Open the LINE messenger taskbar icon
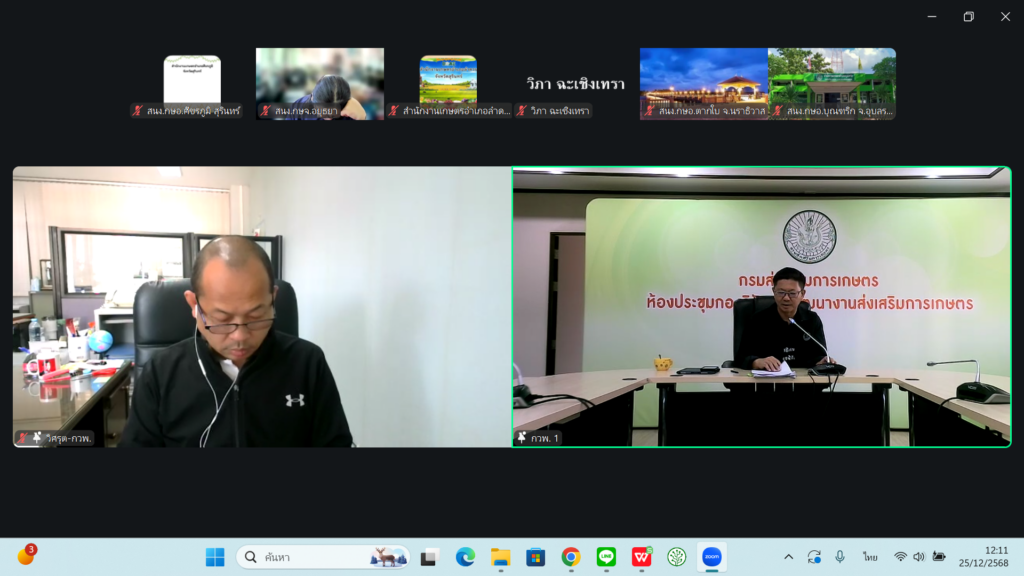Screen dimensions: 1024x576 [606, 557]
